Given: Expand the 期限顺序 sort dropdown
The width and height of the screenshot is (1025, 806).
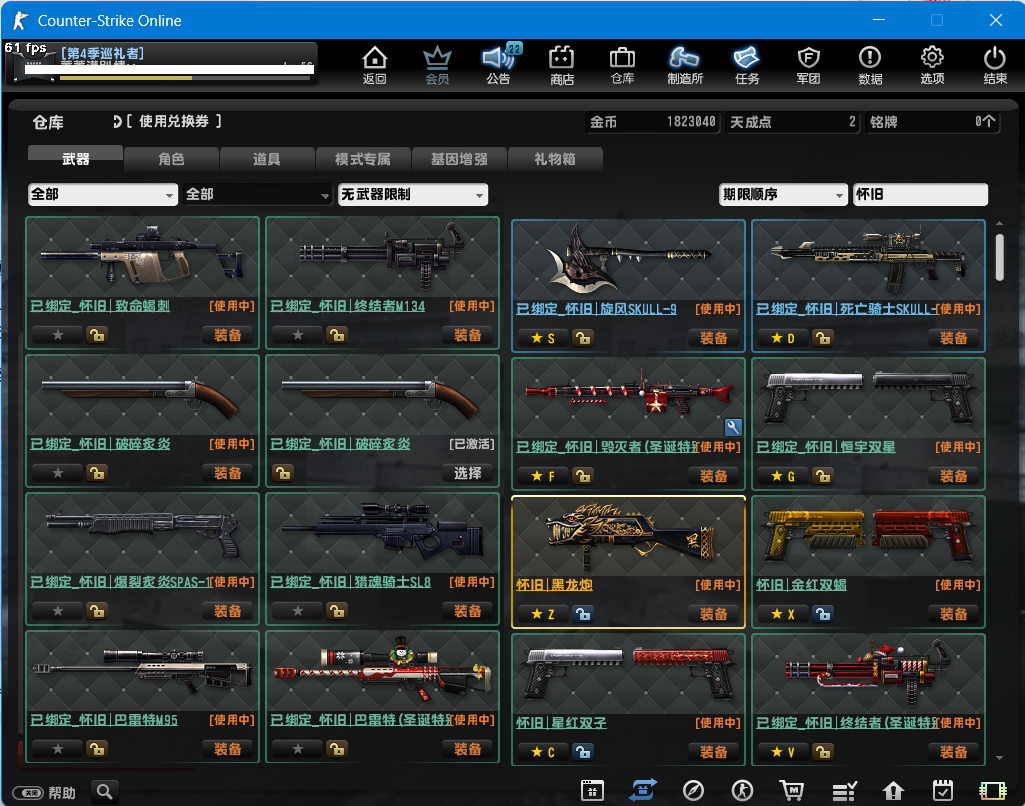Looking at the screenshot, I should tap(782, 194).
